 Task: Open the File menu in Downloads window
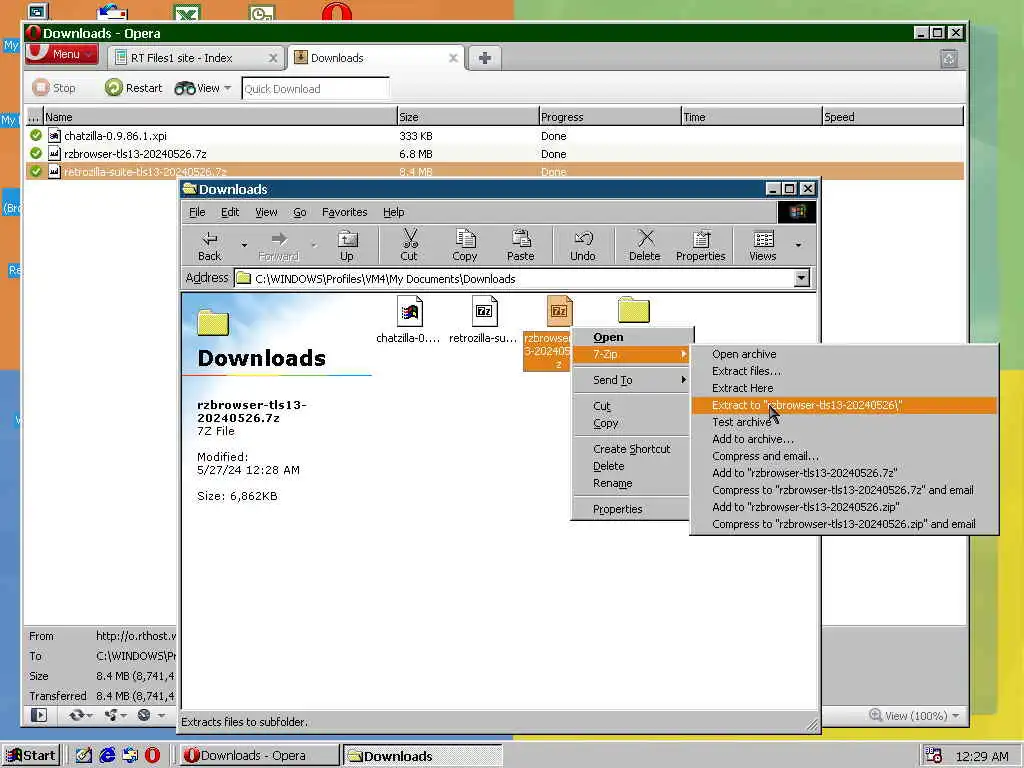tap(197, 212)
